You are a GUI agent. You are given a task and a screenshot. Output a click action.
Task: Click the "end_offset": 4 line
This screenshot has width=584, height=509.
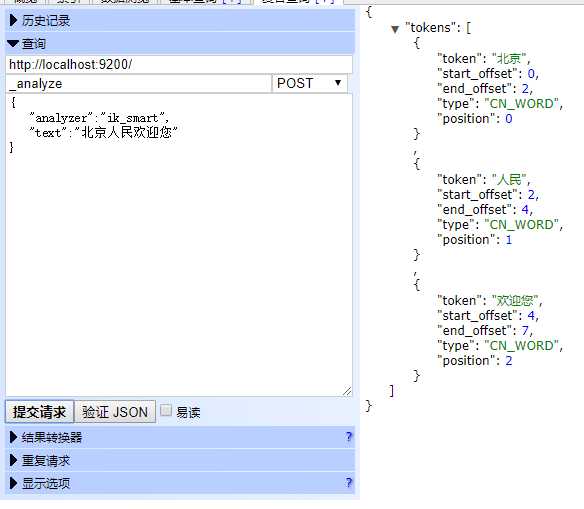click(x=485, y=210)
